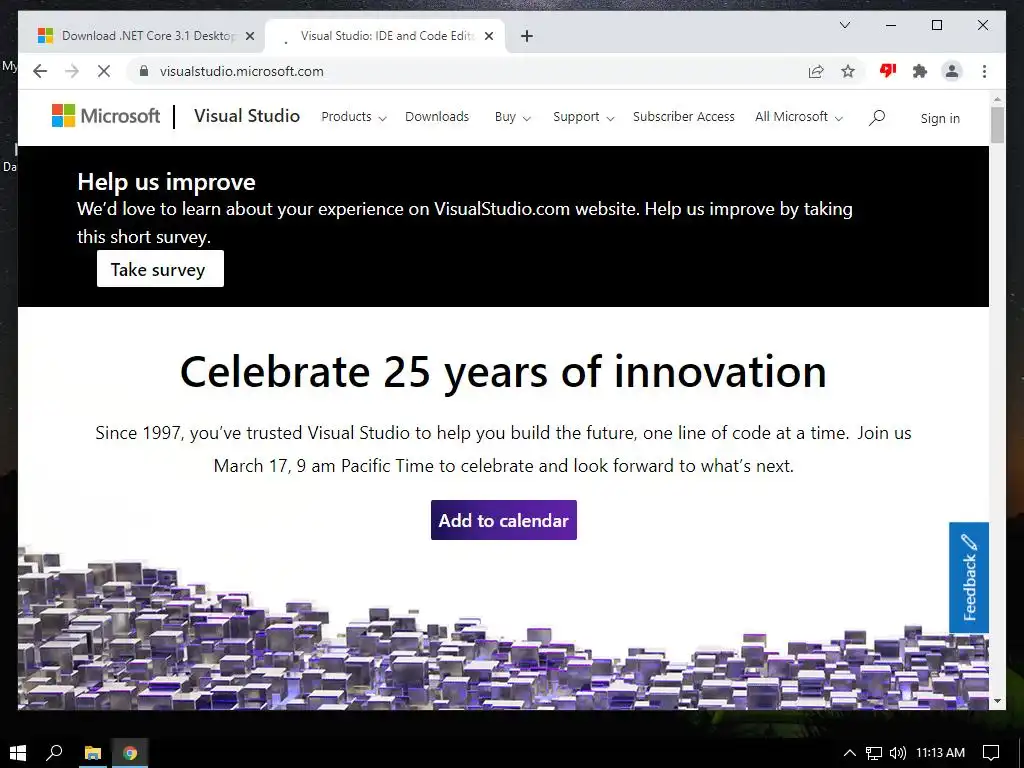Click the volume speaker tray icon
This screenshot has width=1024, height=768.
(x=898, y=753)
